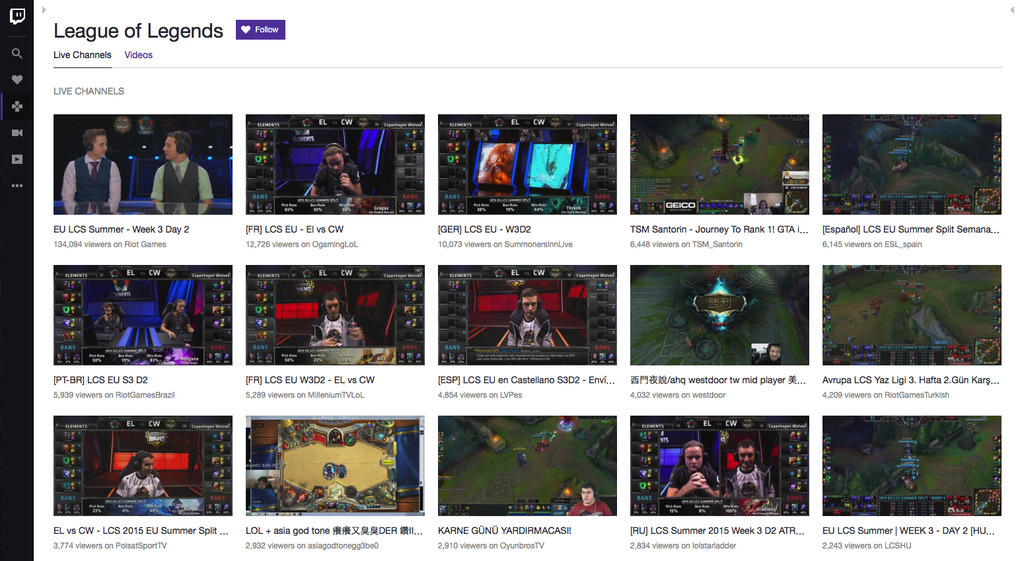Open the ESL_spain channel link
Image resolution: width=1022 pixels, height=561 pixels.
pyautogui.click(x=903, y=244)
